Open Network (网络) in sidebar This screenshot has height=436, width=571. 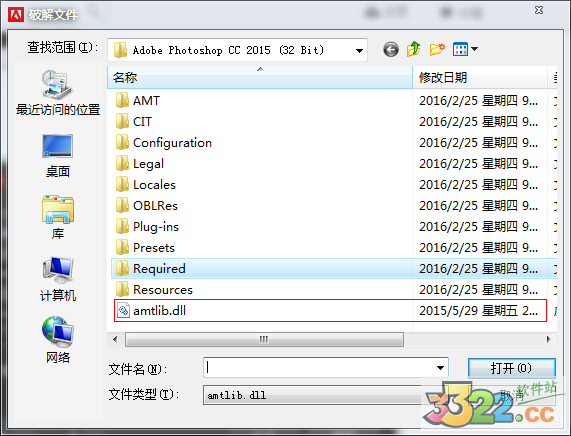[x=58, y=340]
